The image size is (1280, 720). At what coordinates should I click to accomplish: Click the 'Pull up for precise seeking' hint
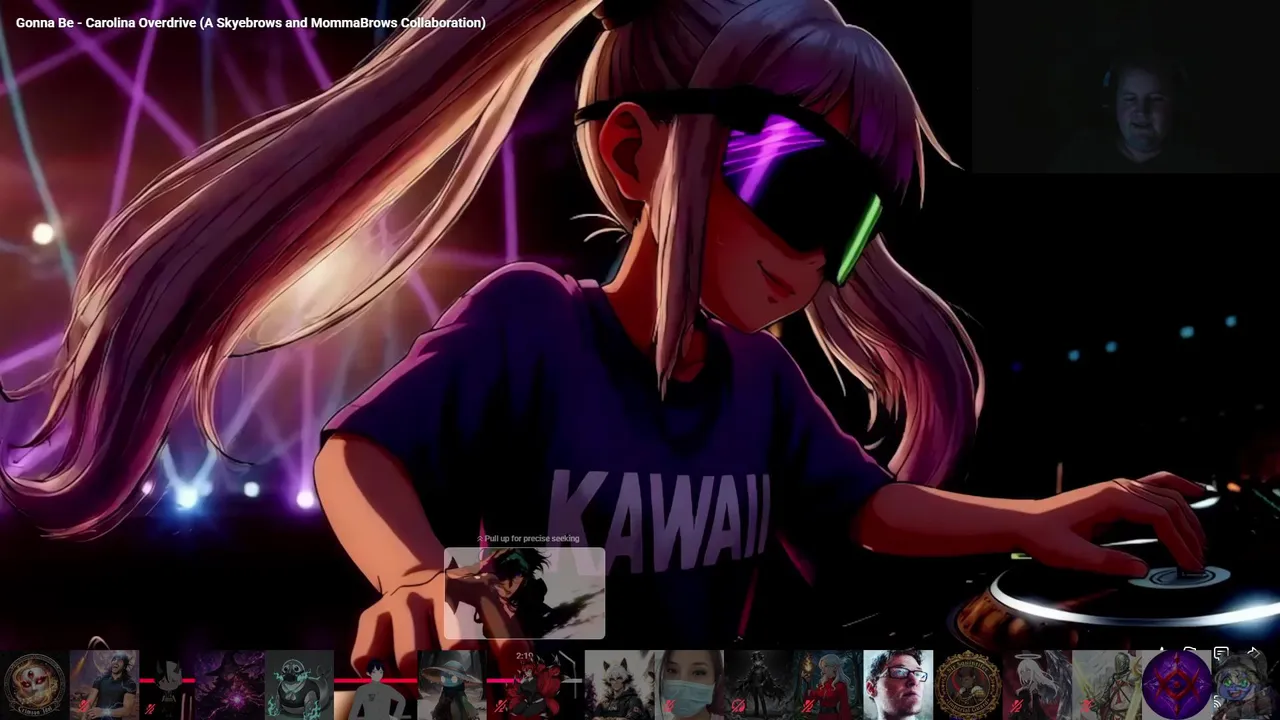coord(528,539)
